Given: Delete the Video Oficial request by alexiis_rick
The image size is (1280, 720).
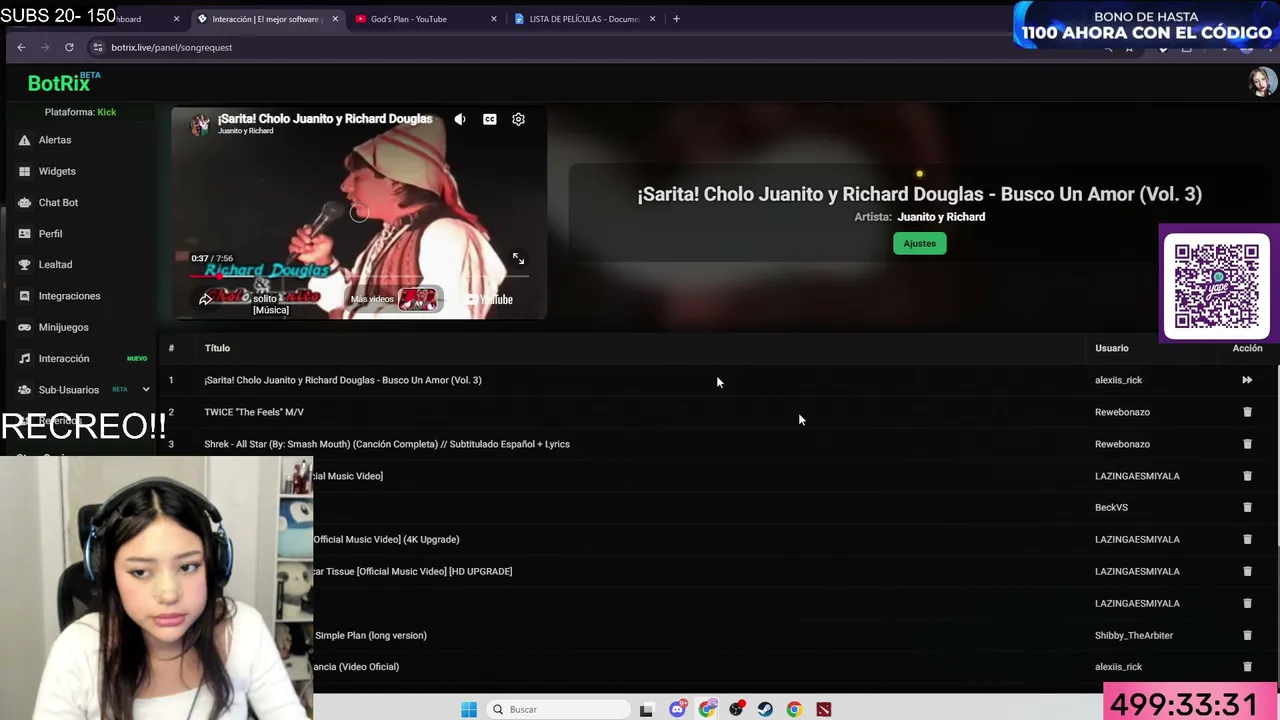Looking at the screenshot, I should 1247,667.
